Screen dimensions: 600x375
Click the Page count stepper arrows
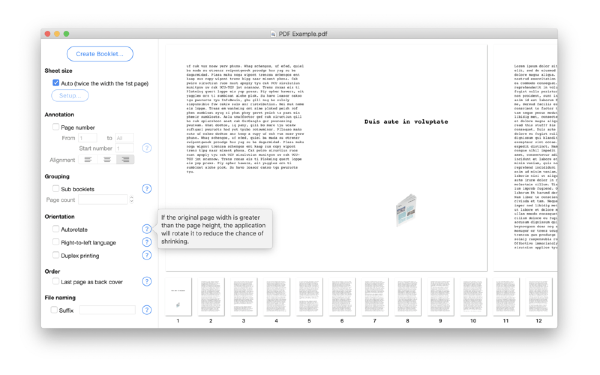pos(131,199)
